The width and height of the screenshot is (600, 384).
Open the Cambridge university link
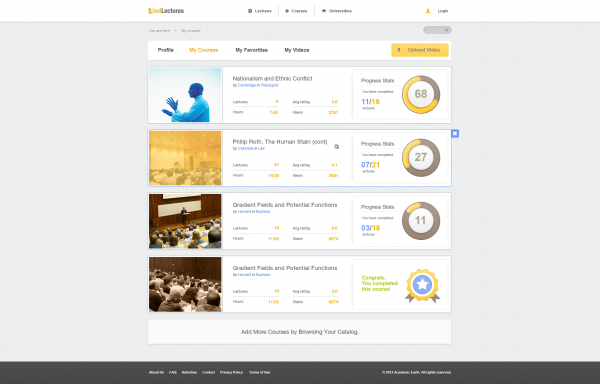[x=246, y=85]
